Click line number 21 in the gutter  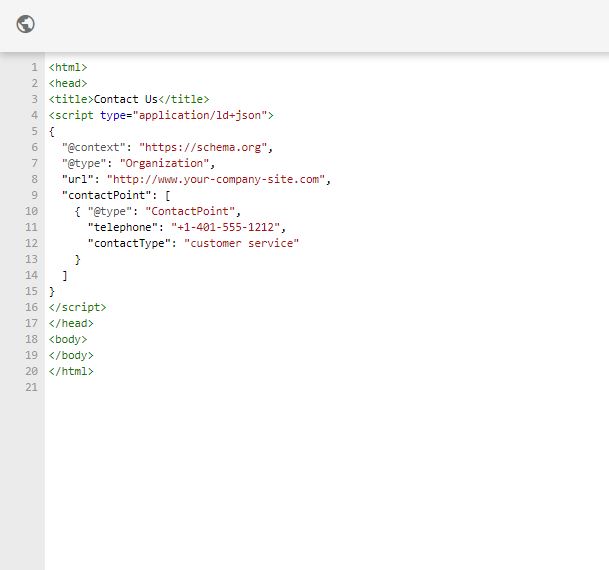[32, 388]
